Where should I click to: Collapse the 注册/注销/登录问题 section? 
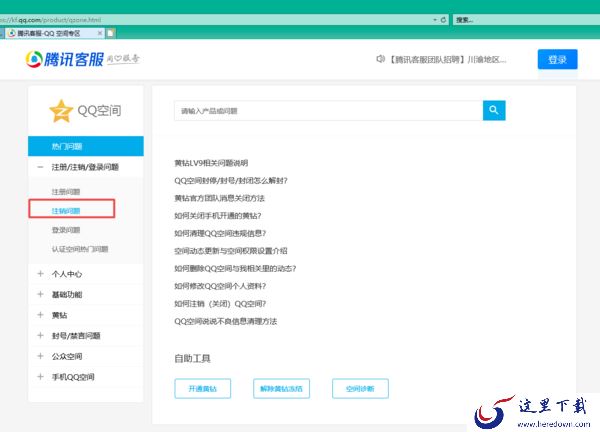click(86, 167)
